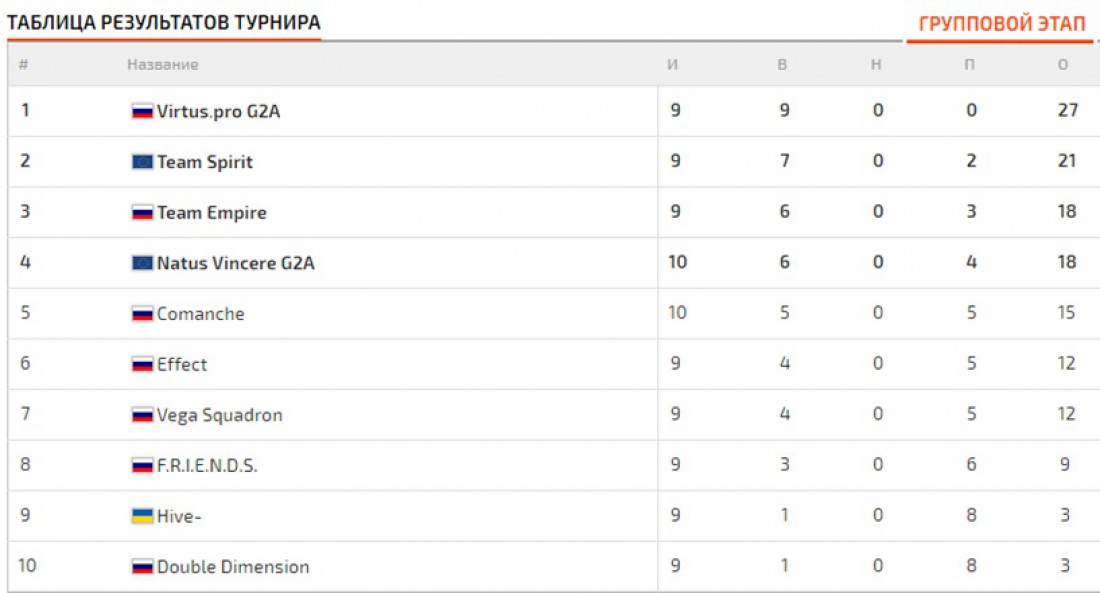The image size is (1100, 593).
Task: Select the Таблица результатов турнира tab
Action: (x=163, y=22)
